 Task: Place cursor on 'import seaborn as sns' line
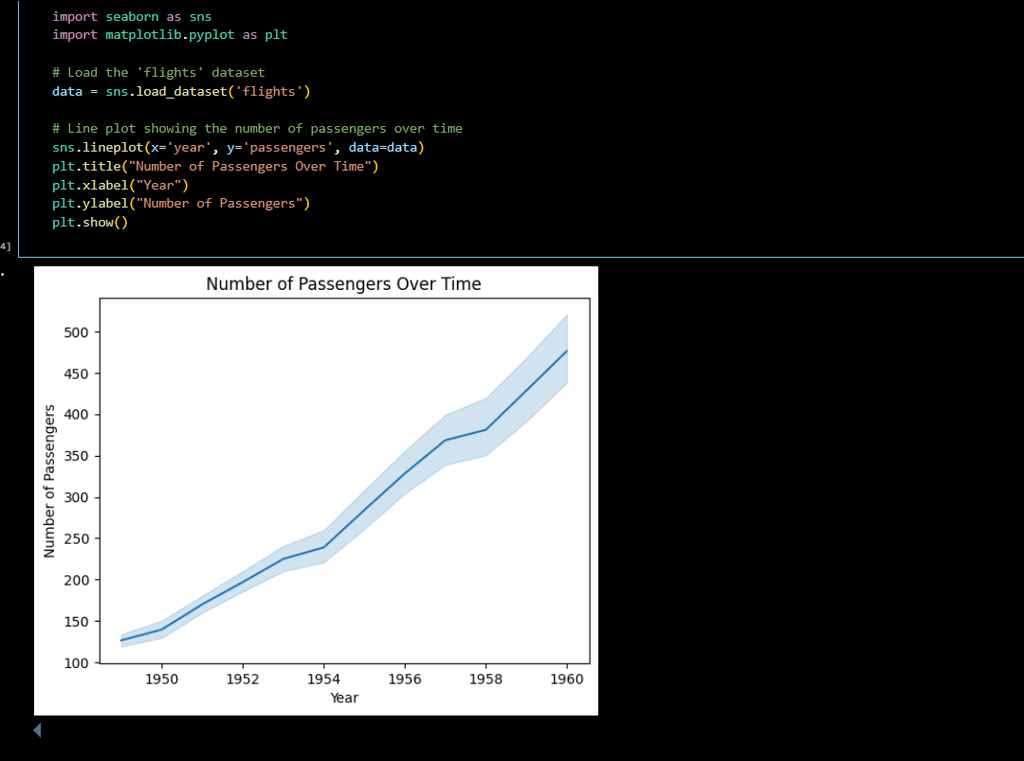pyautogui.click(x=132, y=16)
